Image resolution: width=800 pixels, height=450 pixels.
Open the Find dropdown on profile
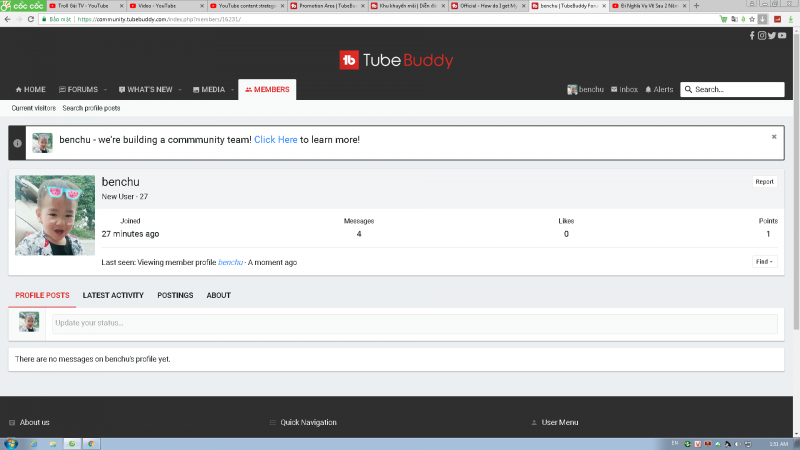point(764,262)
